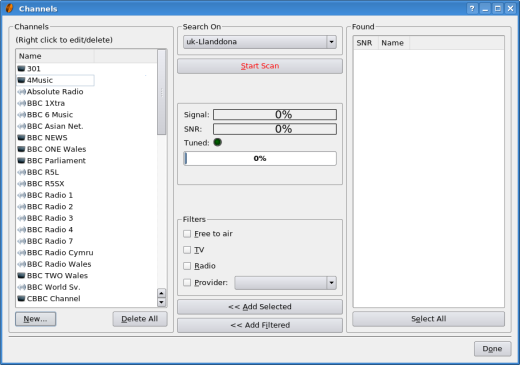Select all found channels

(428, 319)
